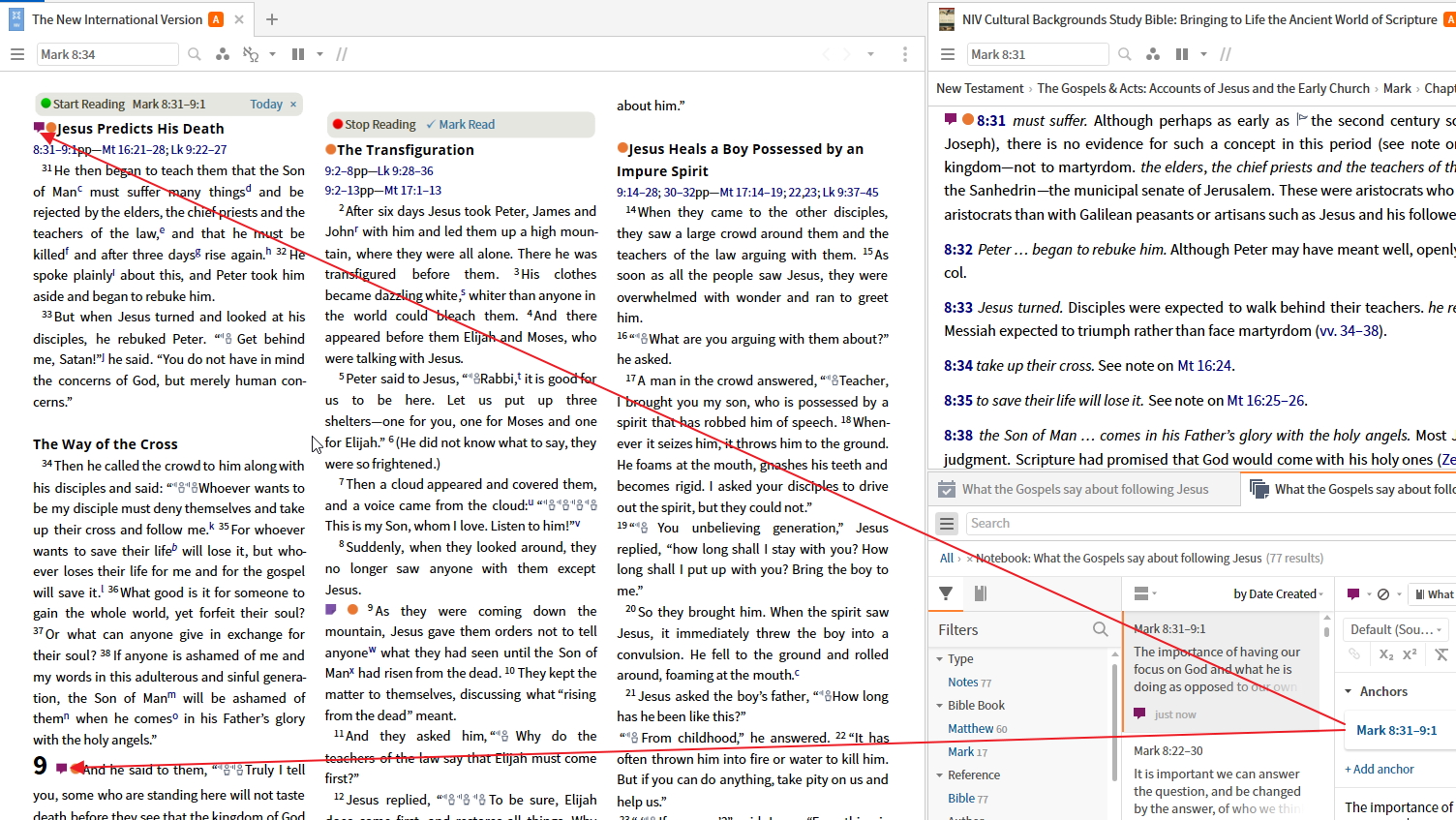Filter by Mark 17
Image resolution: width=1456 pixels, height=820 pixels.
pos(967,752)
